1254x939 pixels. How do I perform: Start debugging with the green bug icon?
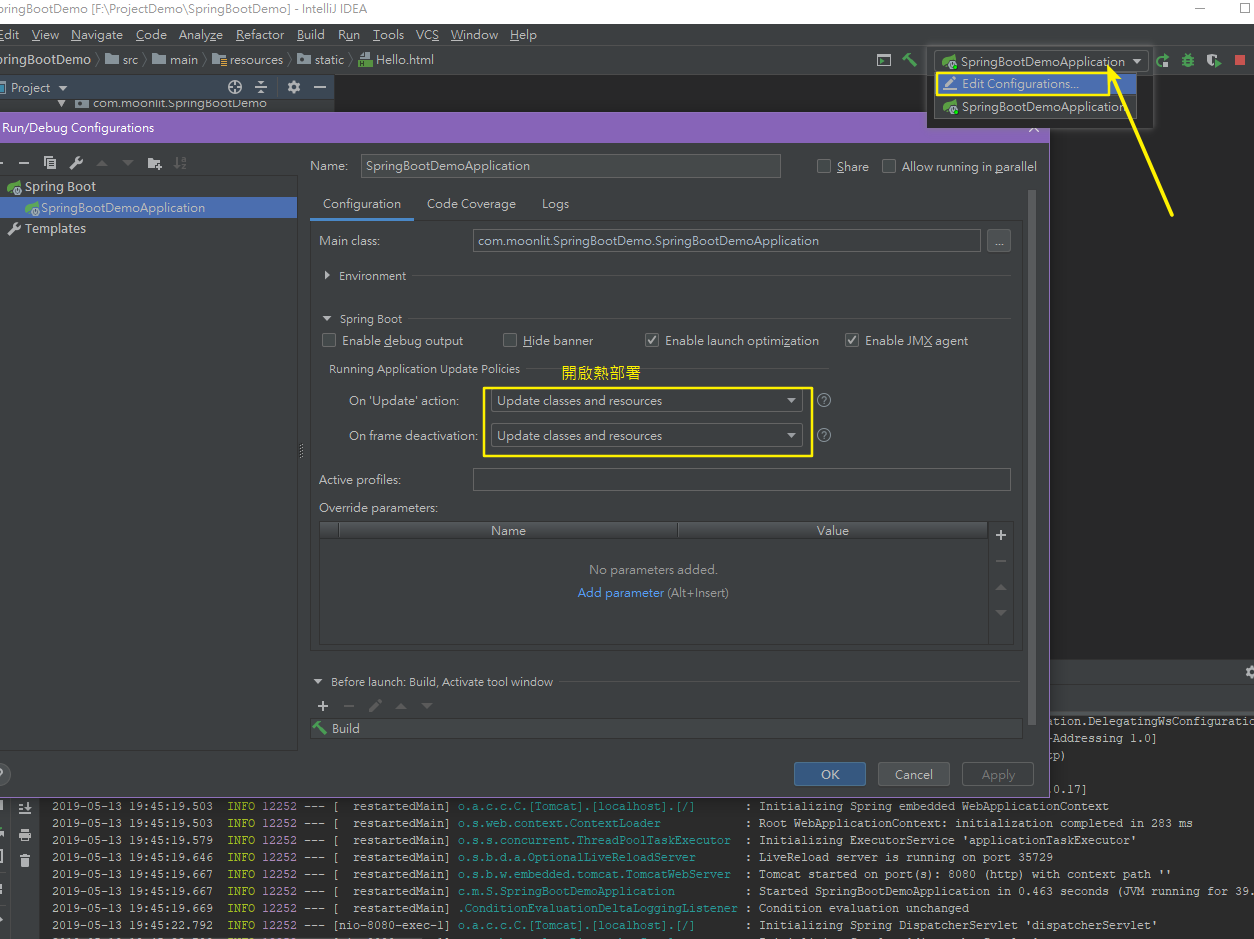coord(1188,61)
